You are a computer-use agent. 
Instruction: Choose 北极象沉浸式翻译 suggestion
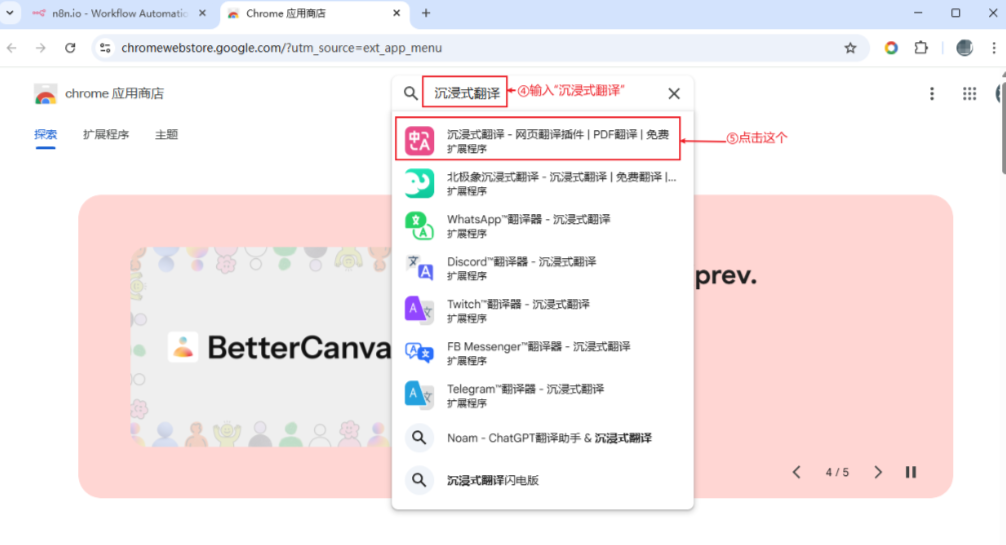(543, 183)
